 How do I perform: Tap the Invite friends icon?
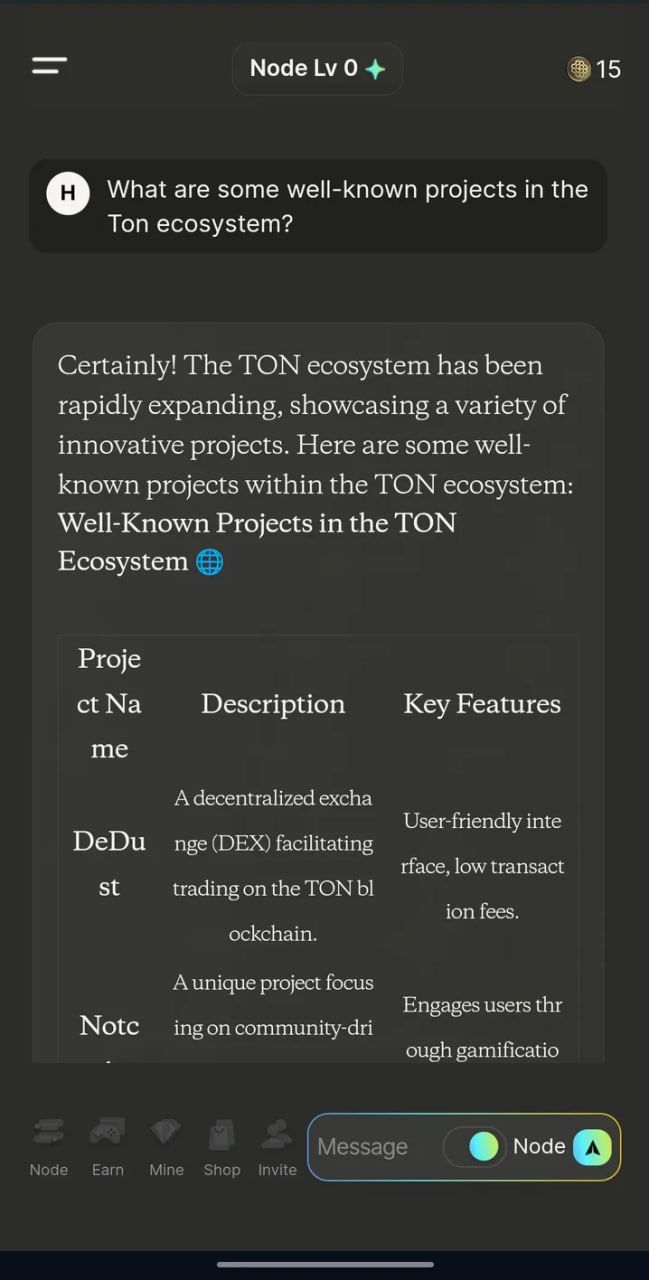[276, 1132]
